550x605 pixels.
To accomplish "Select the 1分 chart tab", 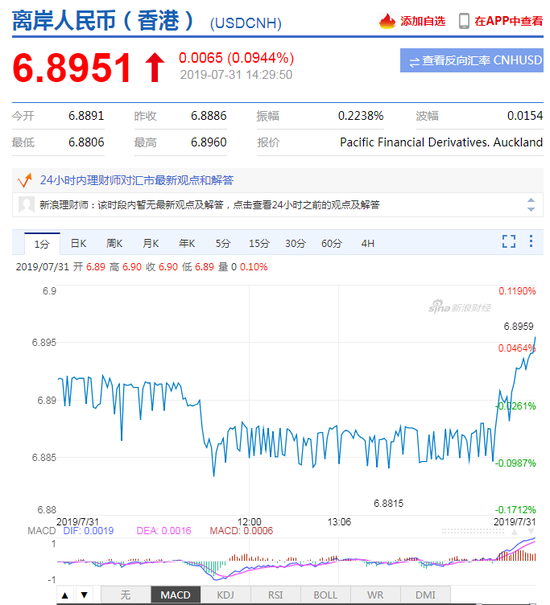I will 42,244.
